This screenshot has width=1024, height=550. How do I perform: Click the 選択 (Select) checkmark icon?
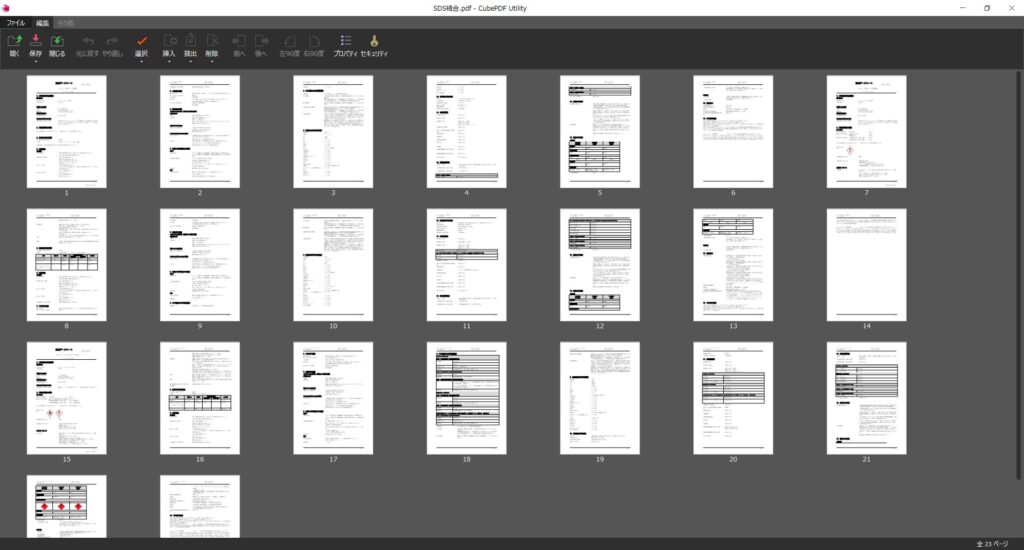141,42
